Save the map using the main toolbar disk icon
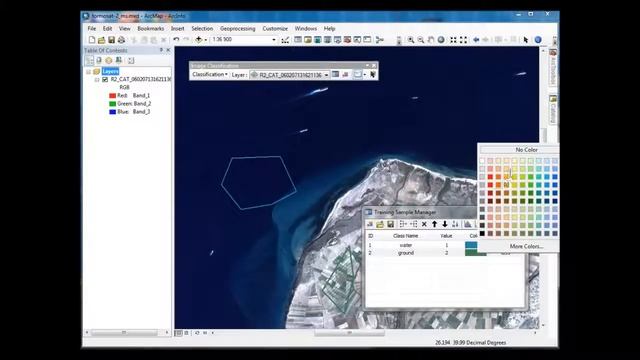Screen dimensions: 640x360 pyautogui.click(x=111, y=40)
